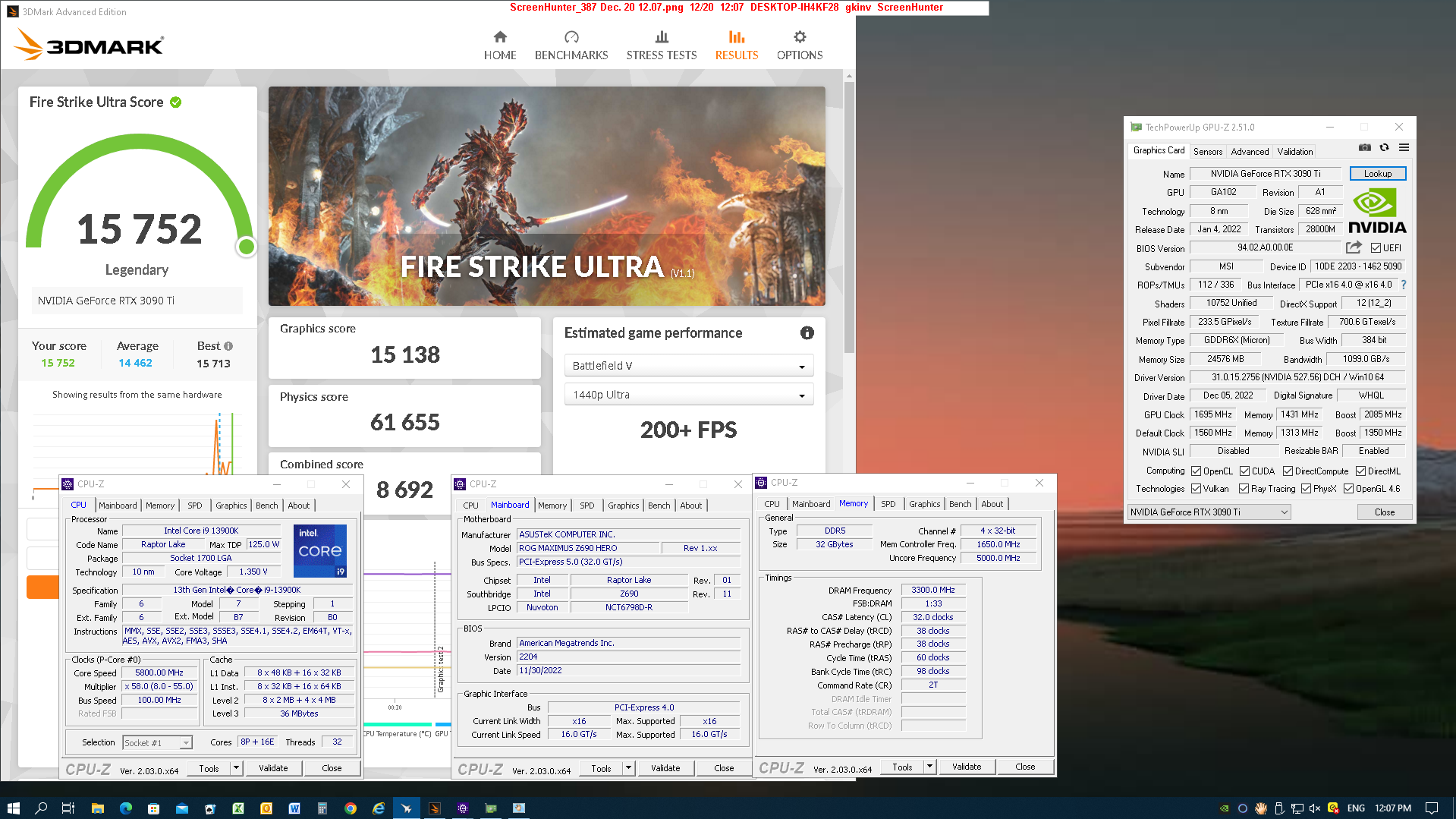Switch to 3DMark Results tab
This screenshot has height=819, width=1456.
(x=736, y=46)
